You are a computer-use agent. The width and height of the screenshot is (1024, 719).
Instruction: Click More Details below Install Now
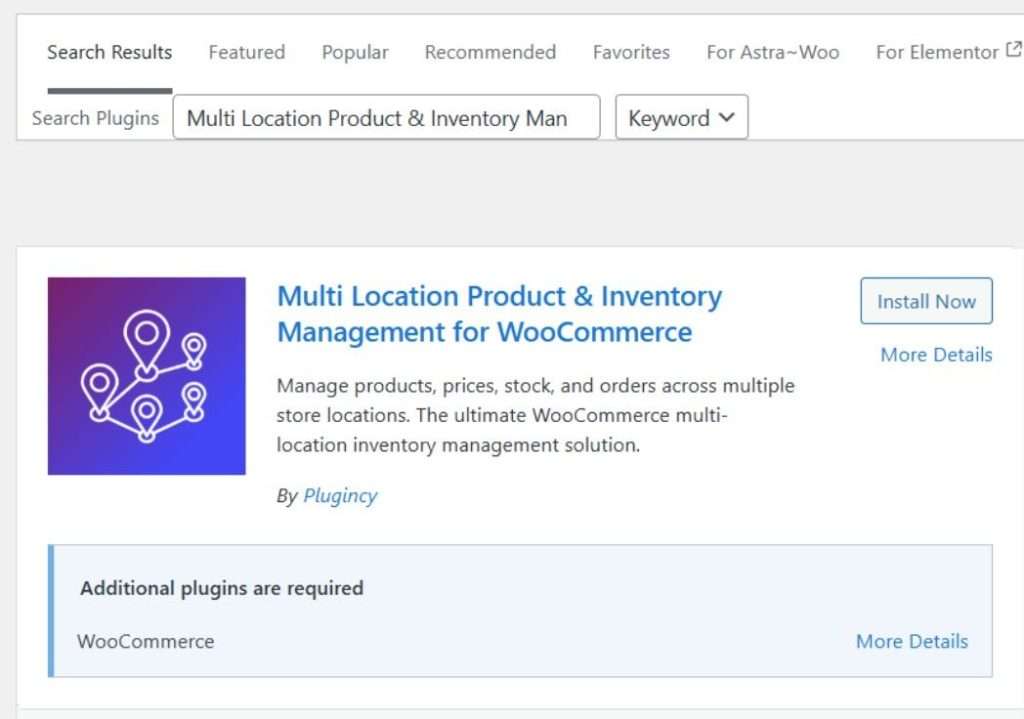click(x=936, y=355)
